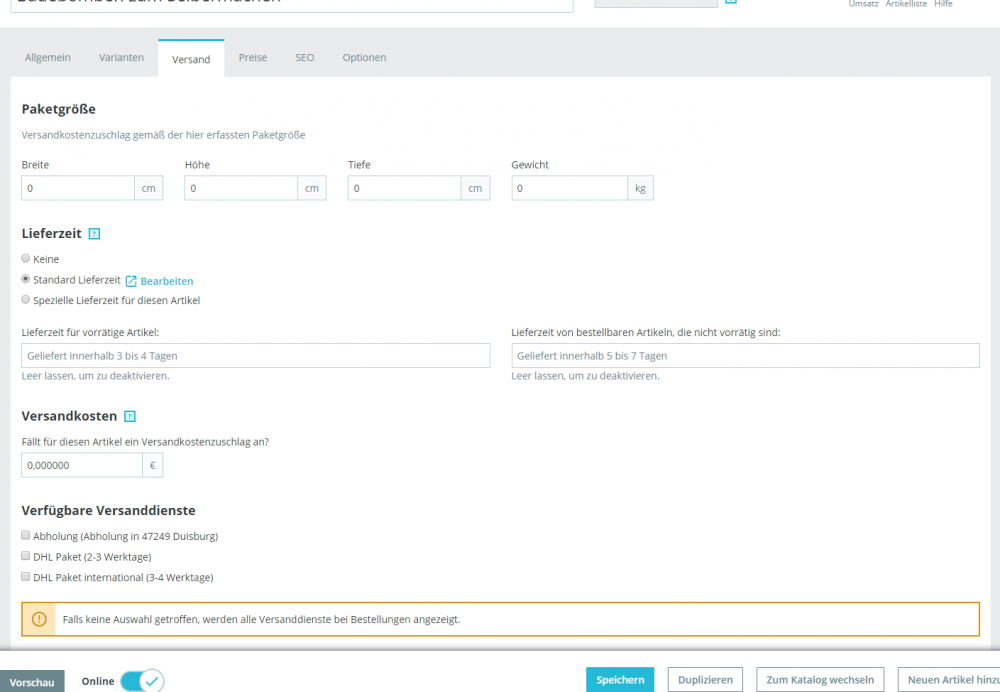Click the Bearbeiten external link icon
The height and width of the screenshot is (692, 1000).
coord(131,281)
